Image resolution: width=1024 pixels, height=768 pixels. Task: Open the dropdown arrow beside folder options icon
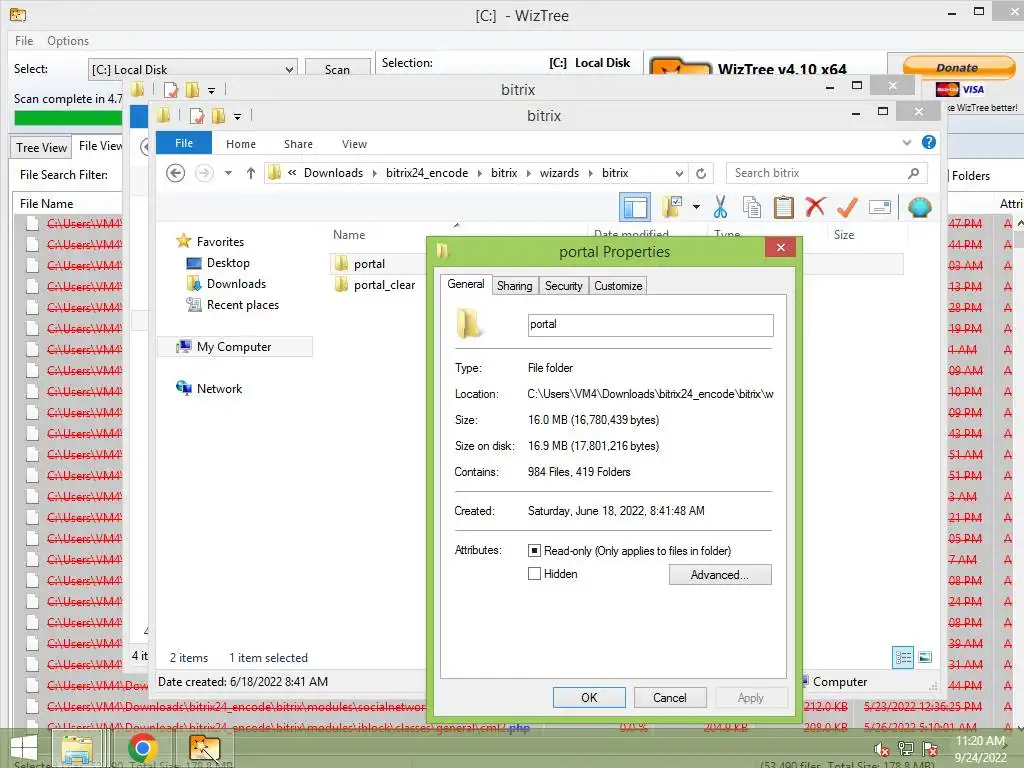click(696, 208)
